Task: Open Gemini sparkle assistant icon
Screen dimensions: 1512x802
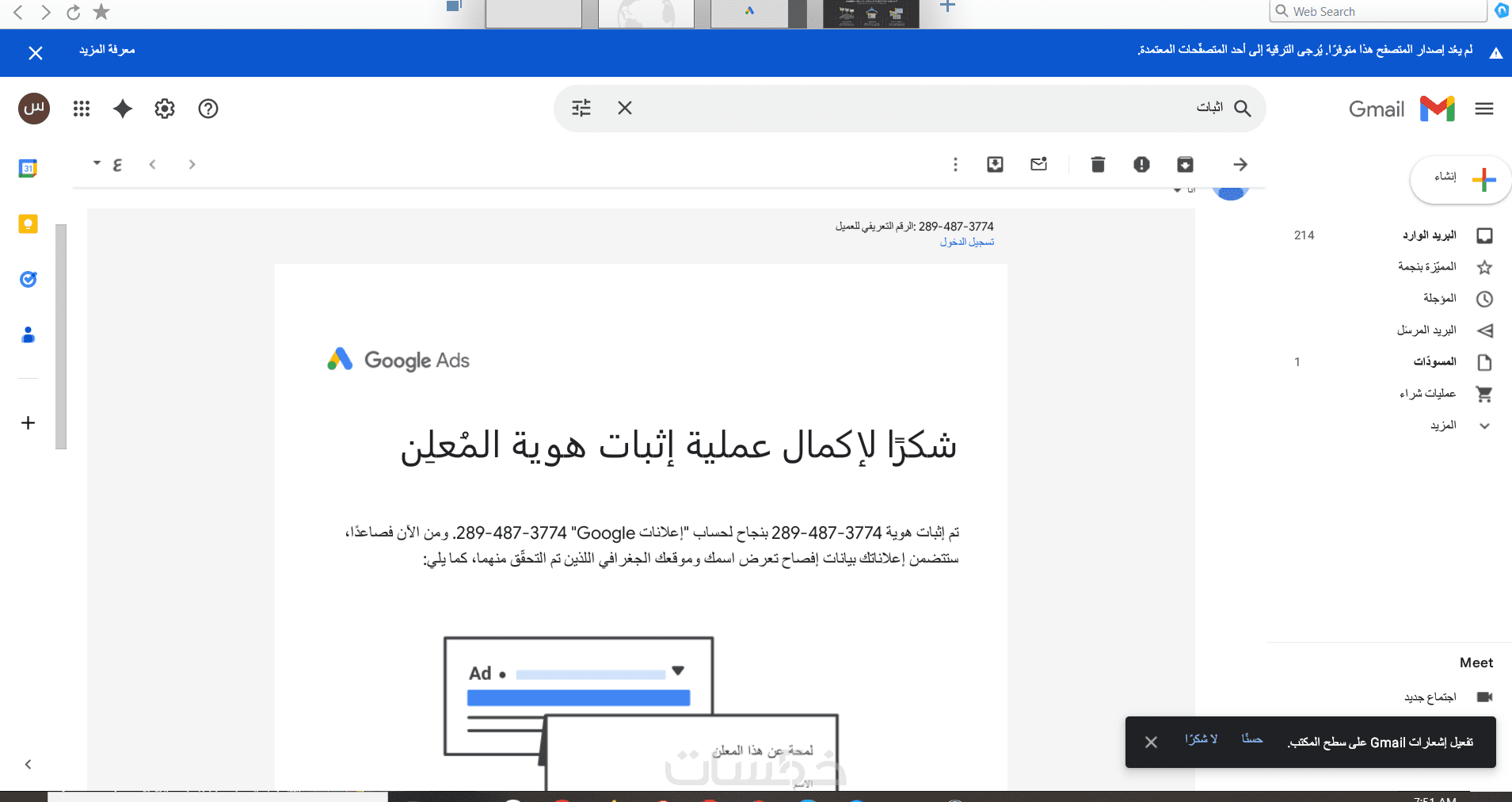Action: point(123,109)
